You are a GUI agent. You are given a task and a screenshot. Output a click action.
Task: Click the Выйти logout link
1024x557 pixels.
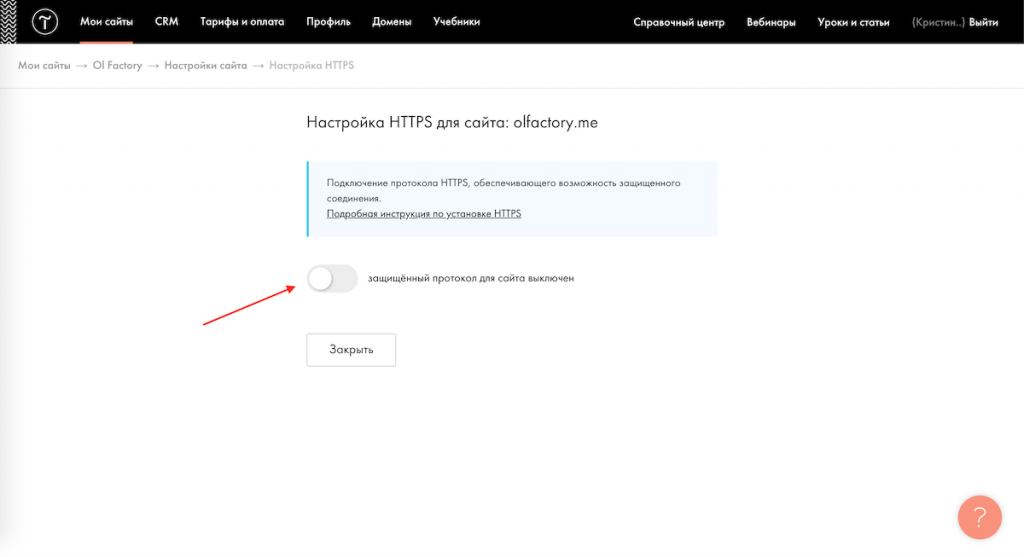[984, 22]
